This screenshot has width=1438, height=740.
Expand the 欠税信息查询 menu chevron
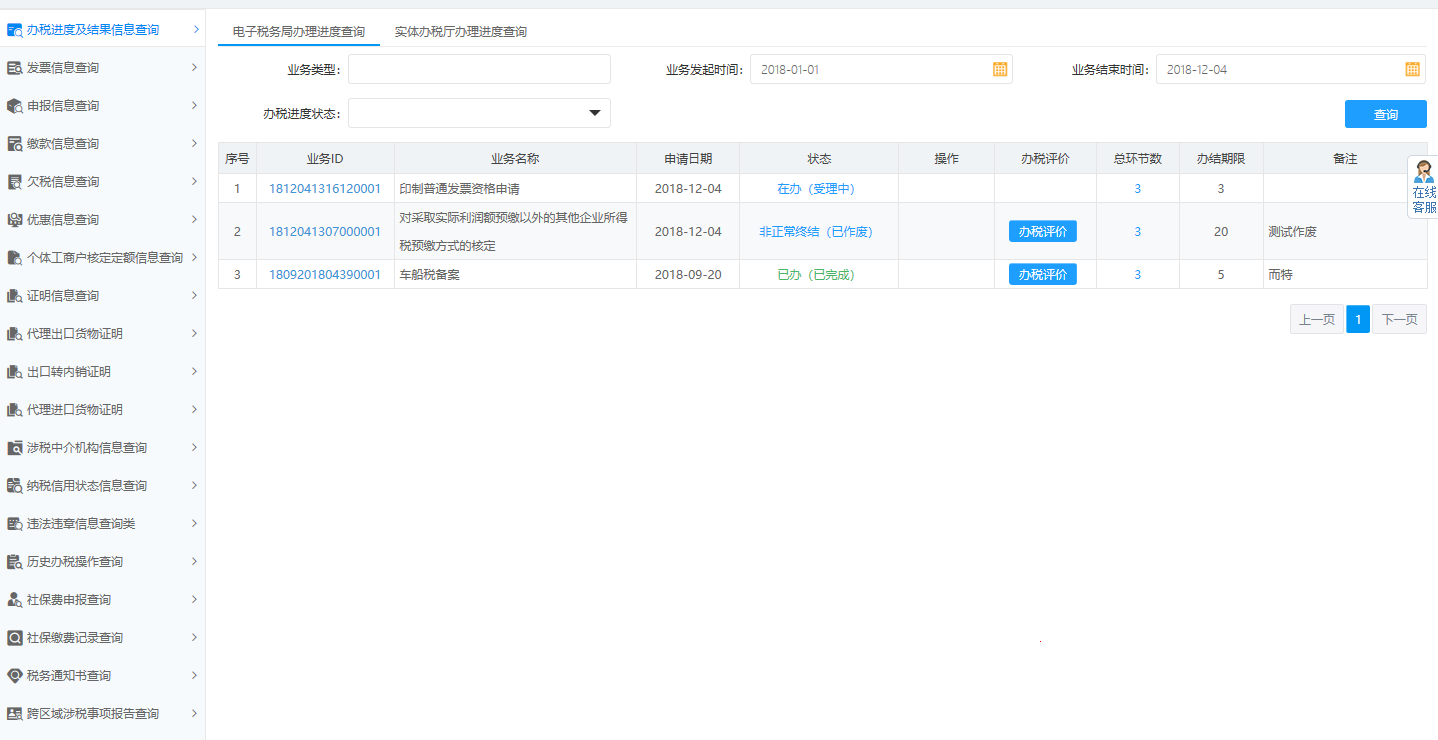[x=194, y=181]
